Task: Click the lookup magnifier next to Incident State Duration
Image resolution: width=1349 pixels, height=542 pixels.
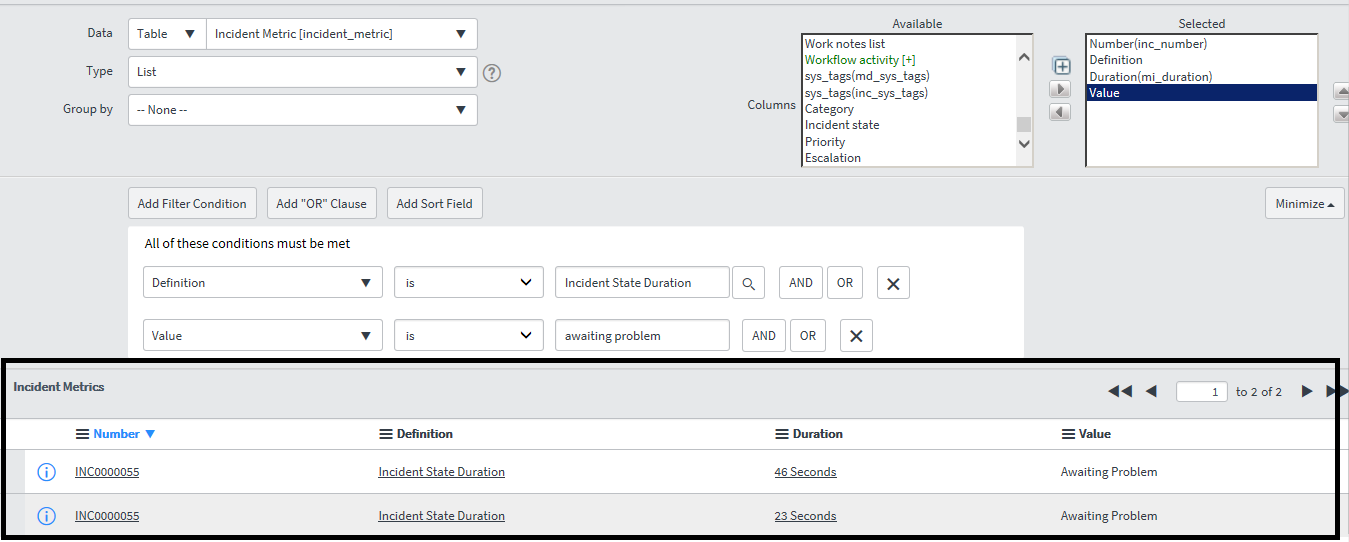Action: click(x=748, y=283)
